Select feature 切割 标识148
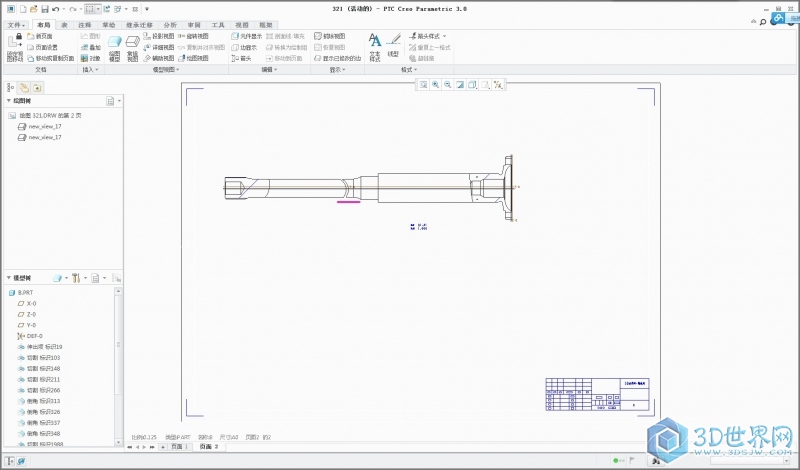Viewport: 800px width, 470px height. point(39,368)
